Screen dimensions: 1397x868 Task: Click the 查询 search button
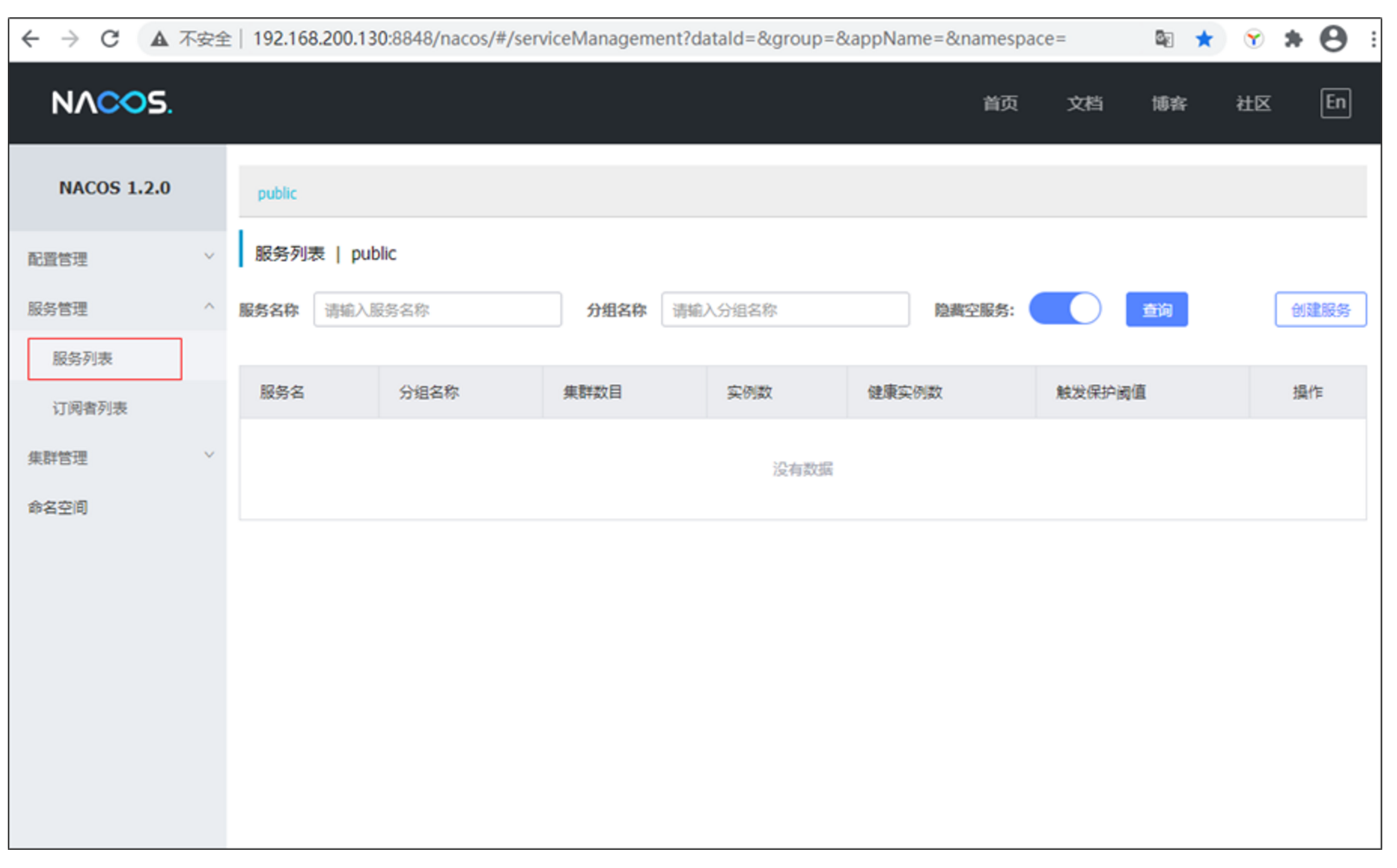(x=1156, y=309)
